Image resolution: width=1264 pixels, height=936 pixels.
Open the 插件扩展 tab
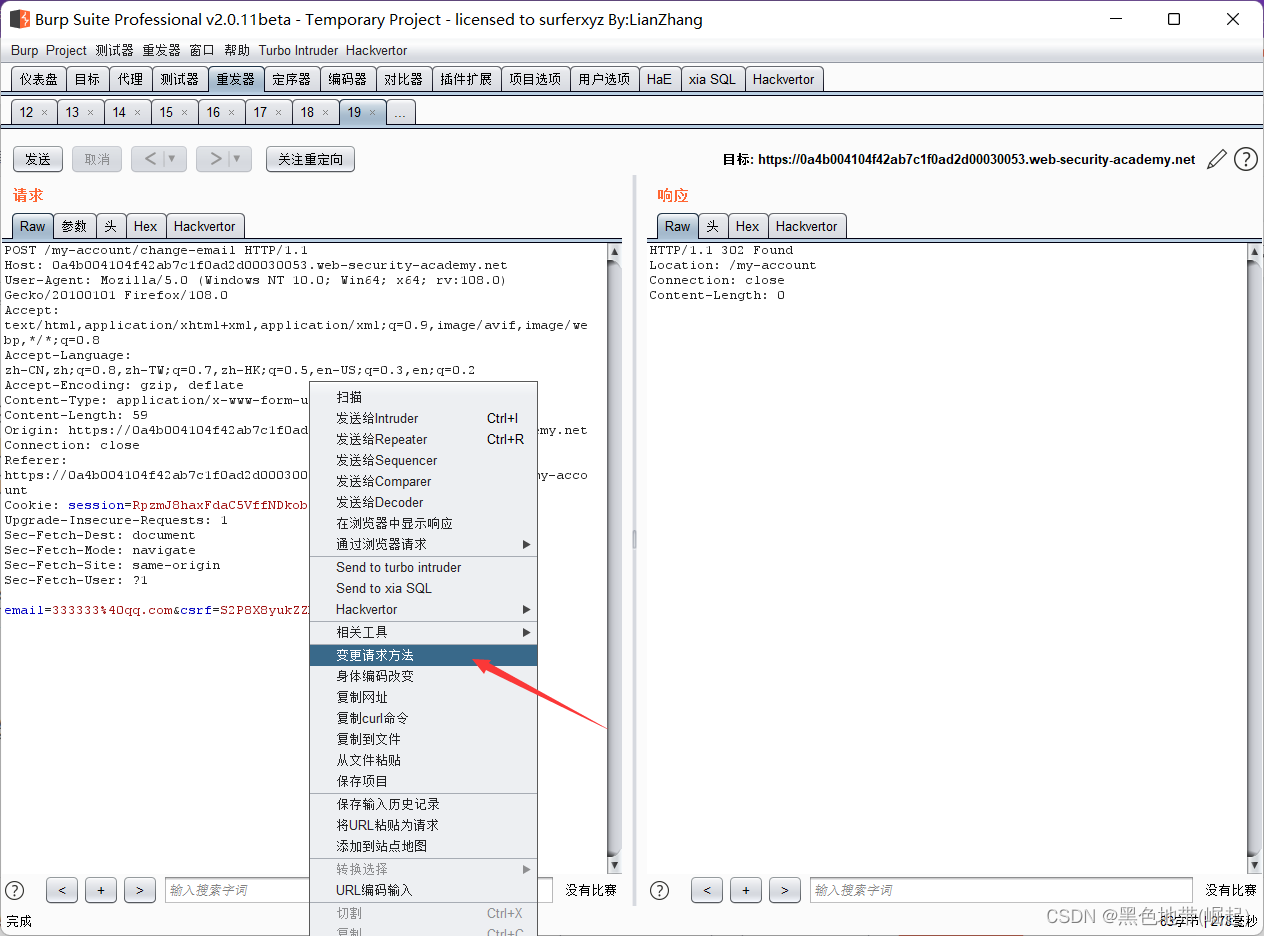pyautogui.click(x=466, y=80)
